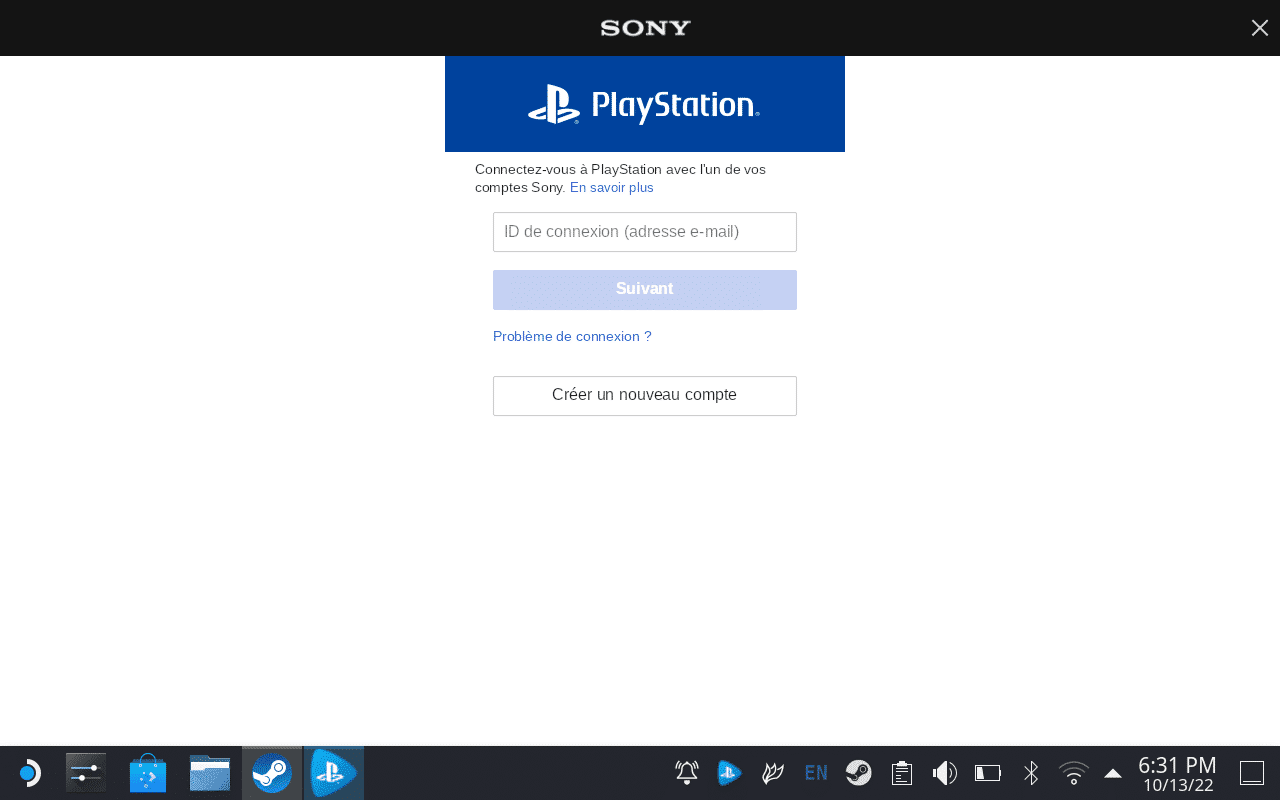Click the show desktop button
The width and height of the screenshot is (1280, 800).
pyautogui.click(x=1252, y=773)
